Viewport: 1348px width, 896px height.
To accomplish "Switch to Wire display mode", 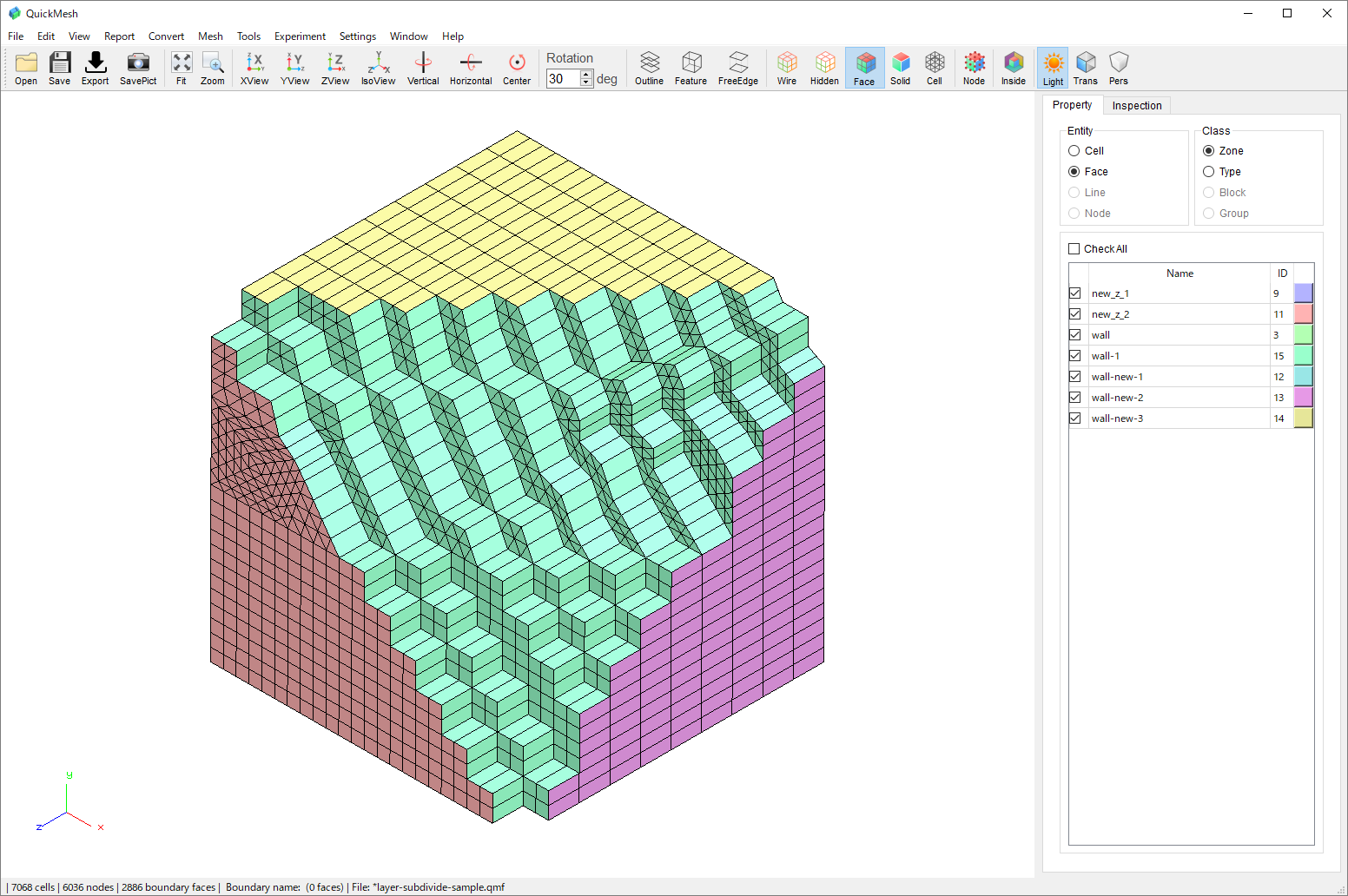I will tap(786, 68).
